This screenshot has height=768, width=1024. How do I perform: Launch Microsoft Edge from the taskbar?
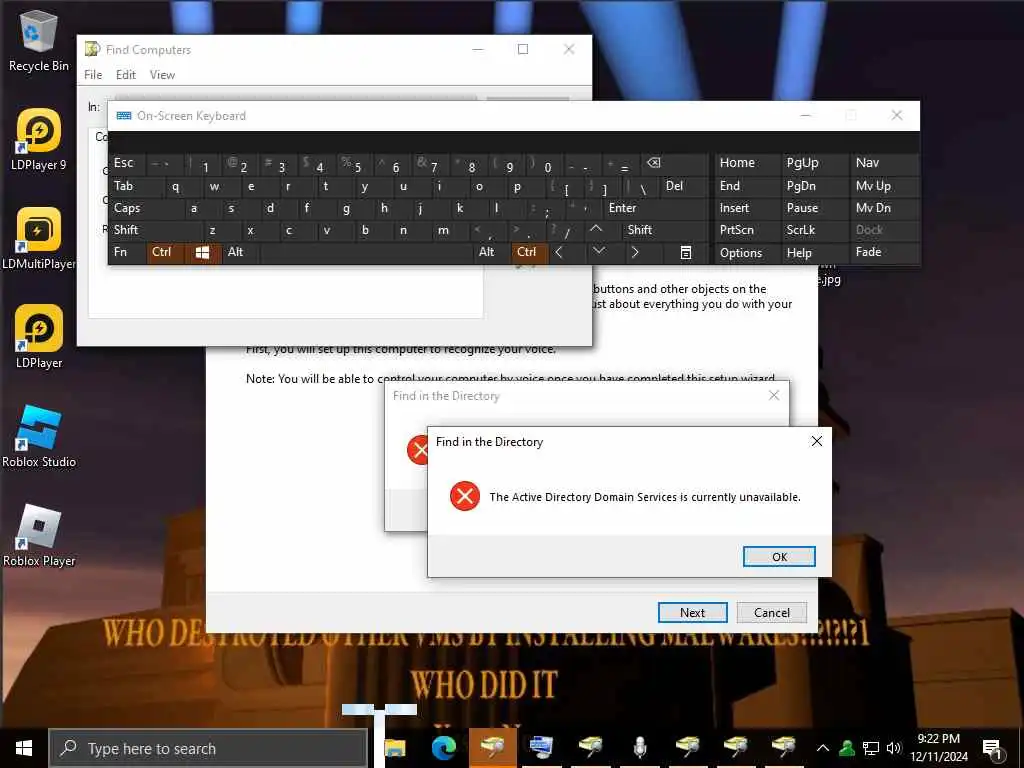(x=443, y=748)
